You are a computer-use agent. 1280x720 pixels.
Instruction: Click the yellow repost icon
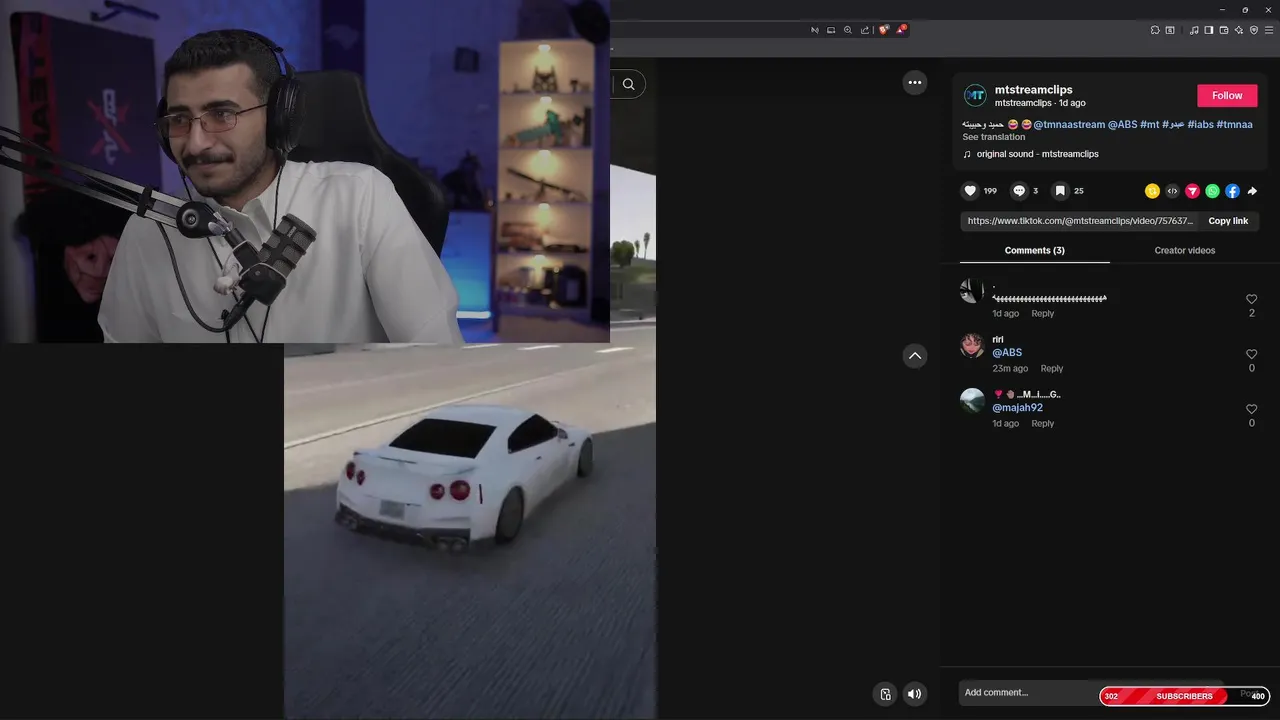click(x=1152, y=191)
